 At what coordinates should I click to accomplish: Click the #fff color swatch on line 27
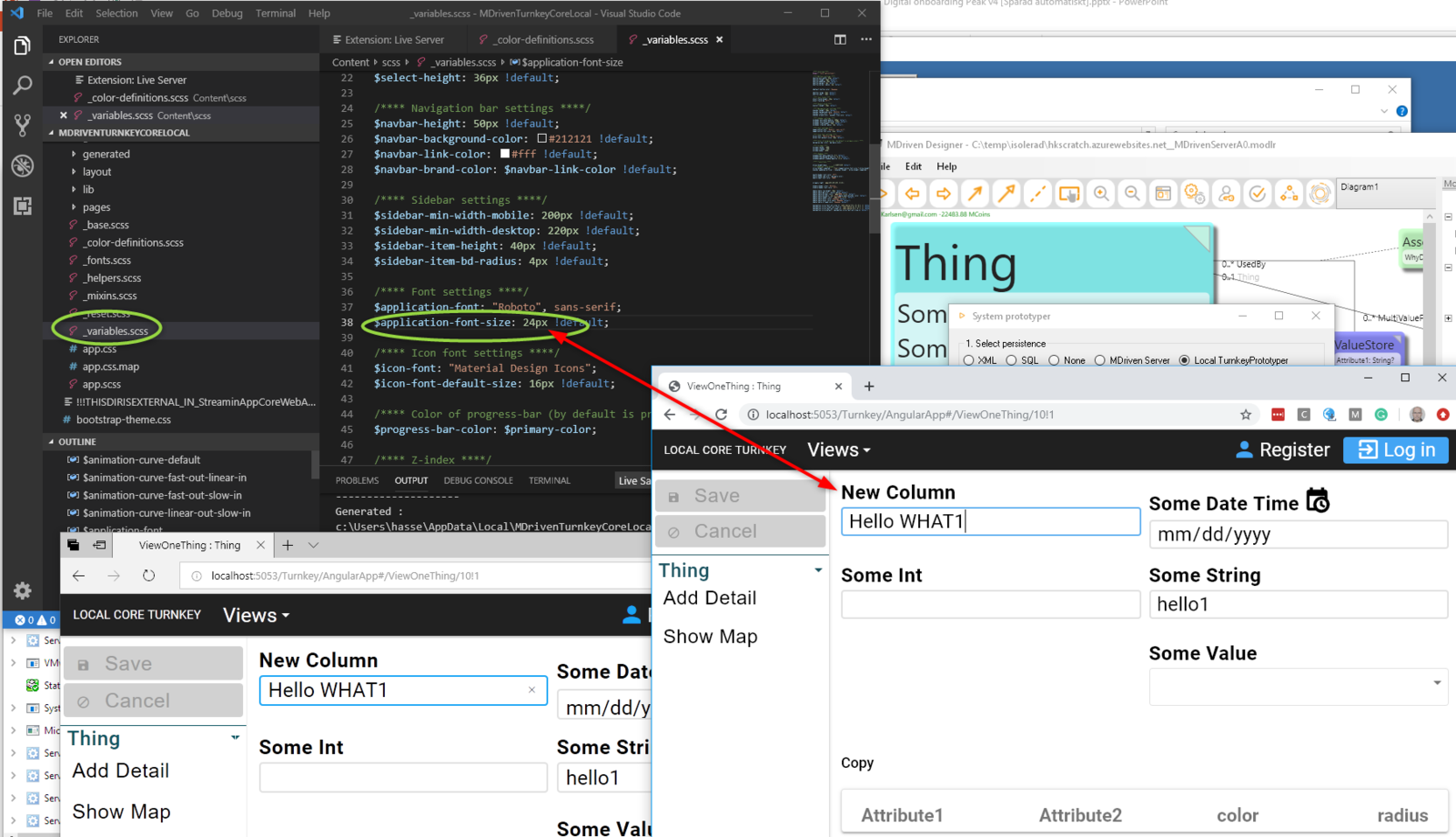coord(505,154)
